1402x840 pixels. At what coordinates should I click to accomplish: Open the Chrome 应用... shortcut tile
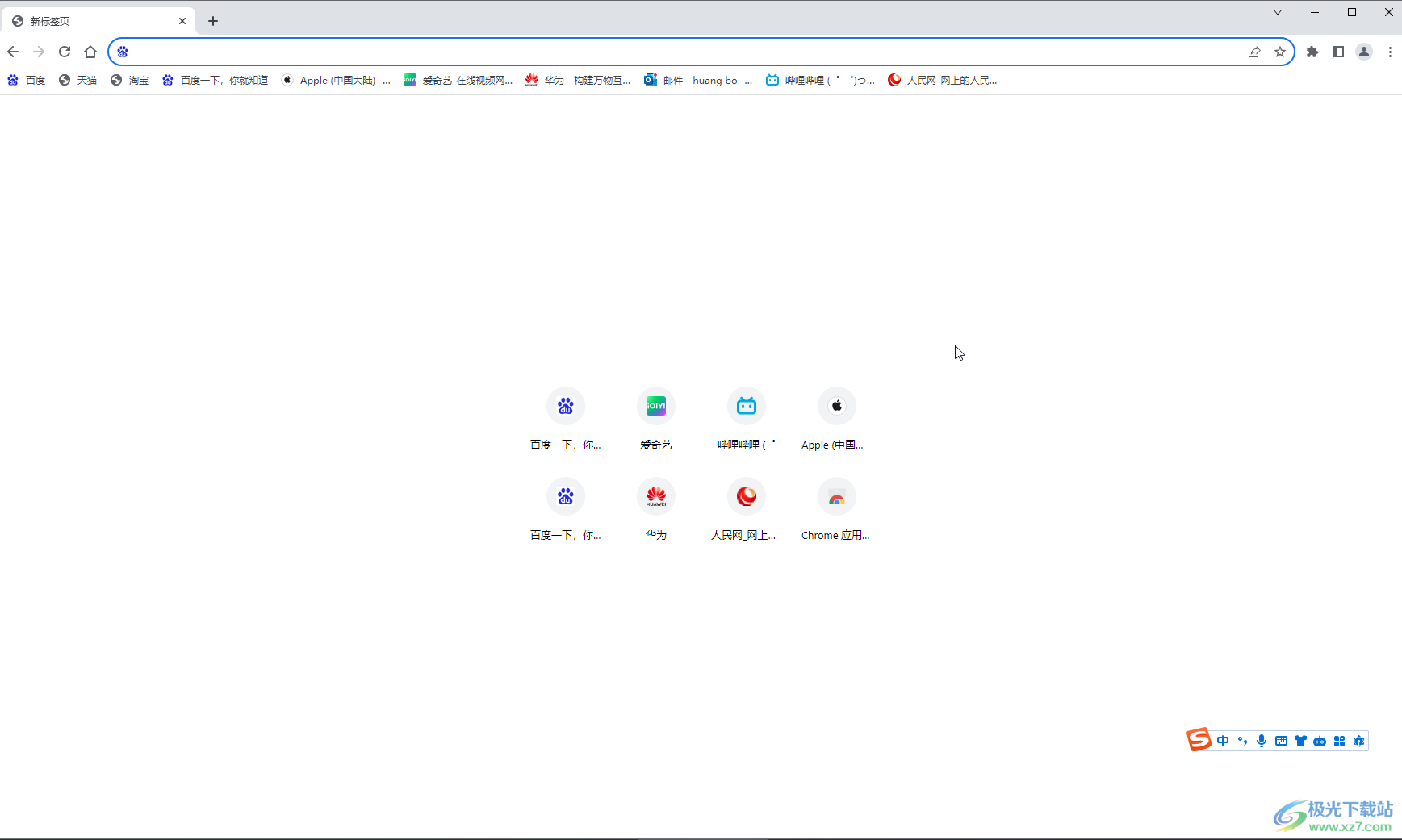point(837,509)
